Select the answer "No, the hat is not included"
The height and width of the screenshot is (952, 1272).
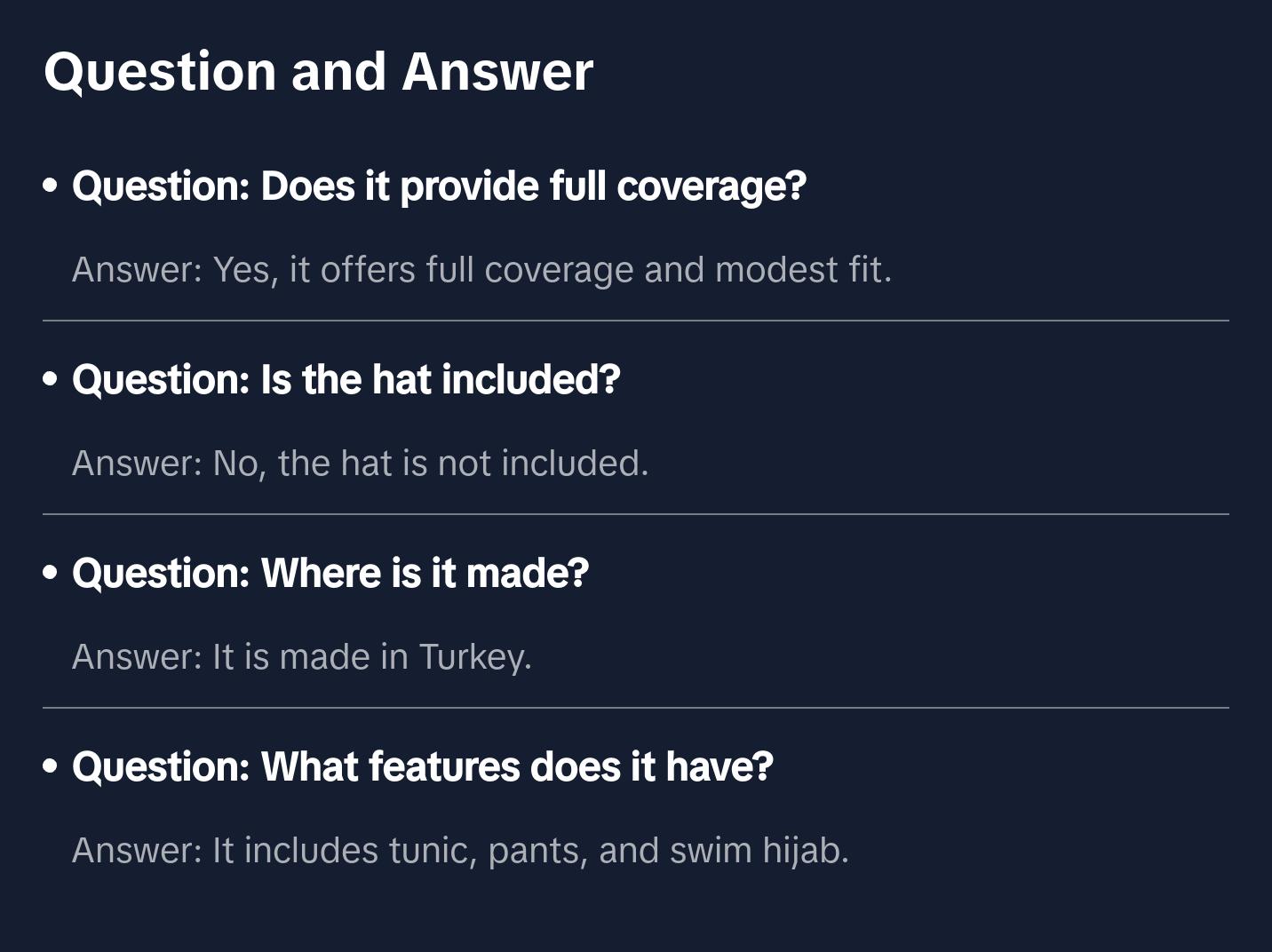pos(360,464)
